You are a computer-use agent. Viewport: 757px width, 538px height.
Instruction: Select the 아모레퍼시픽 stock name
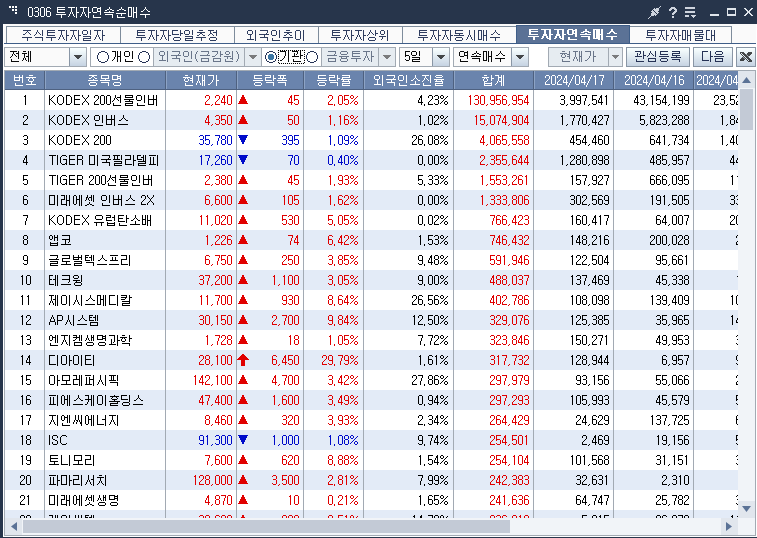tap(84, 381)
